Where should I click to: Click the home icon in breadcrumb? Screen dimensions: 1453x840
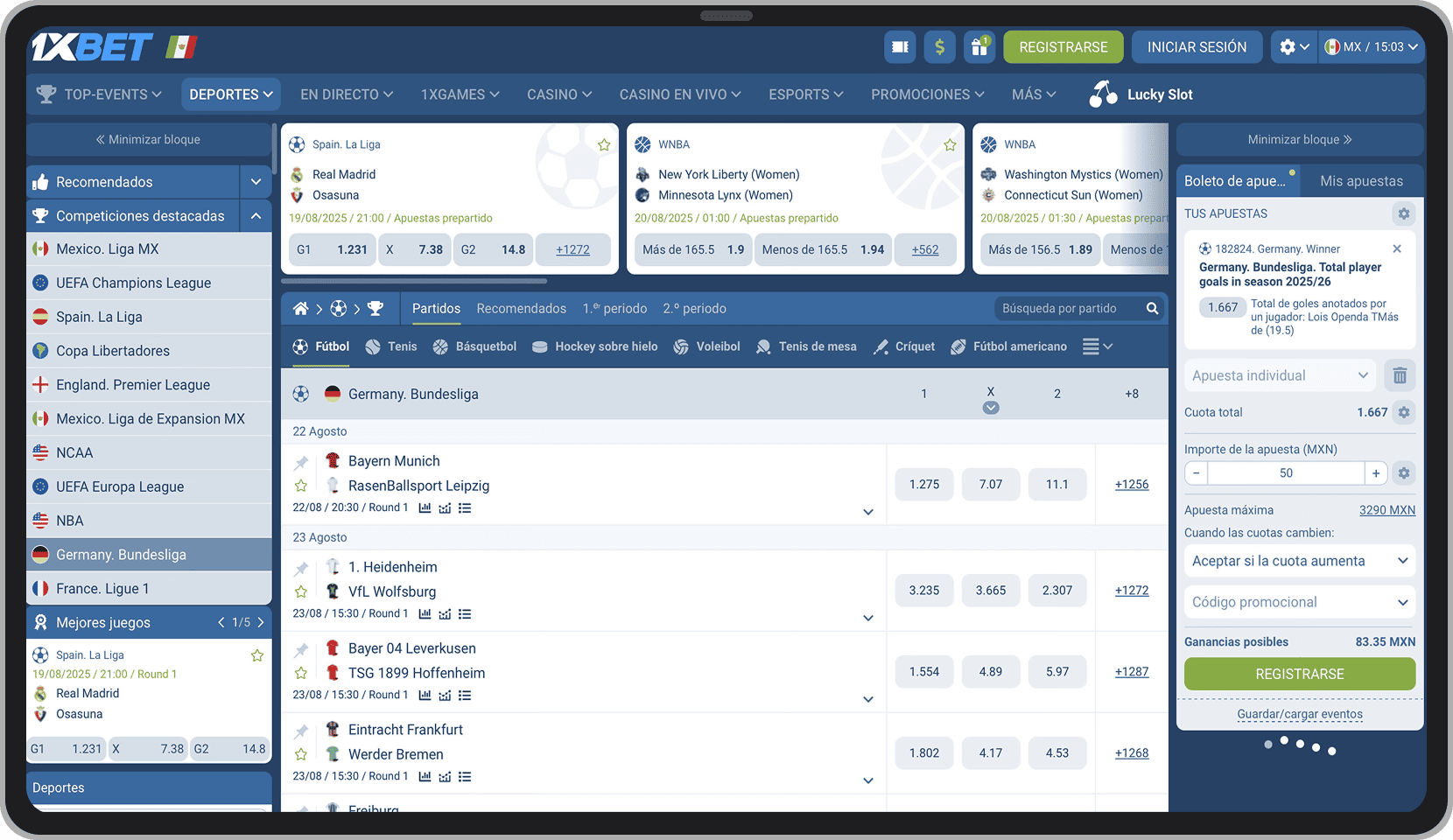(x=300, y=308)
